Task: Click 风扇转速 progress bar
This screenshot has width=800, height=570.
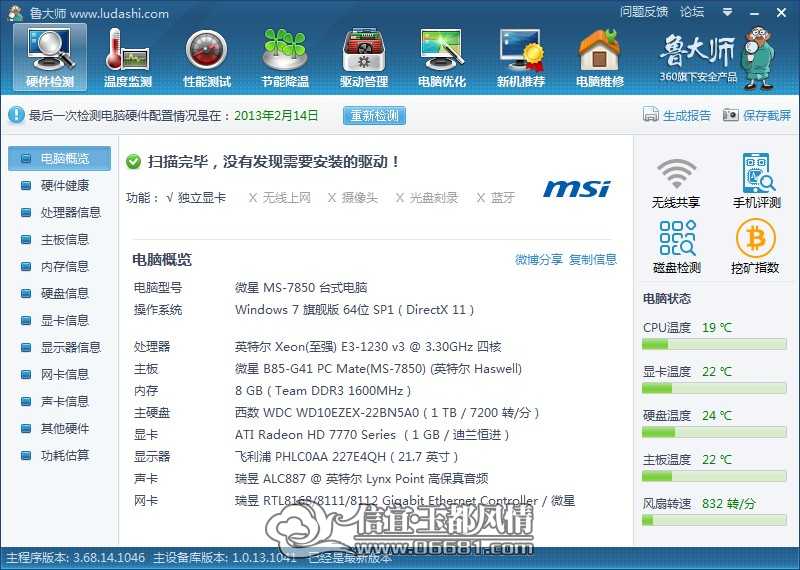Action: tap(714, 521)
